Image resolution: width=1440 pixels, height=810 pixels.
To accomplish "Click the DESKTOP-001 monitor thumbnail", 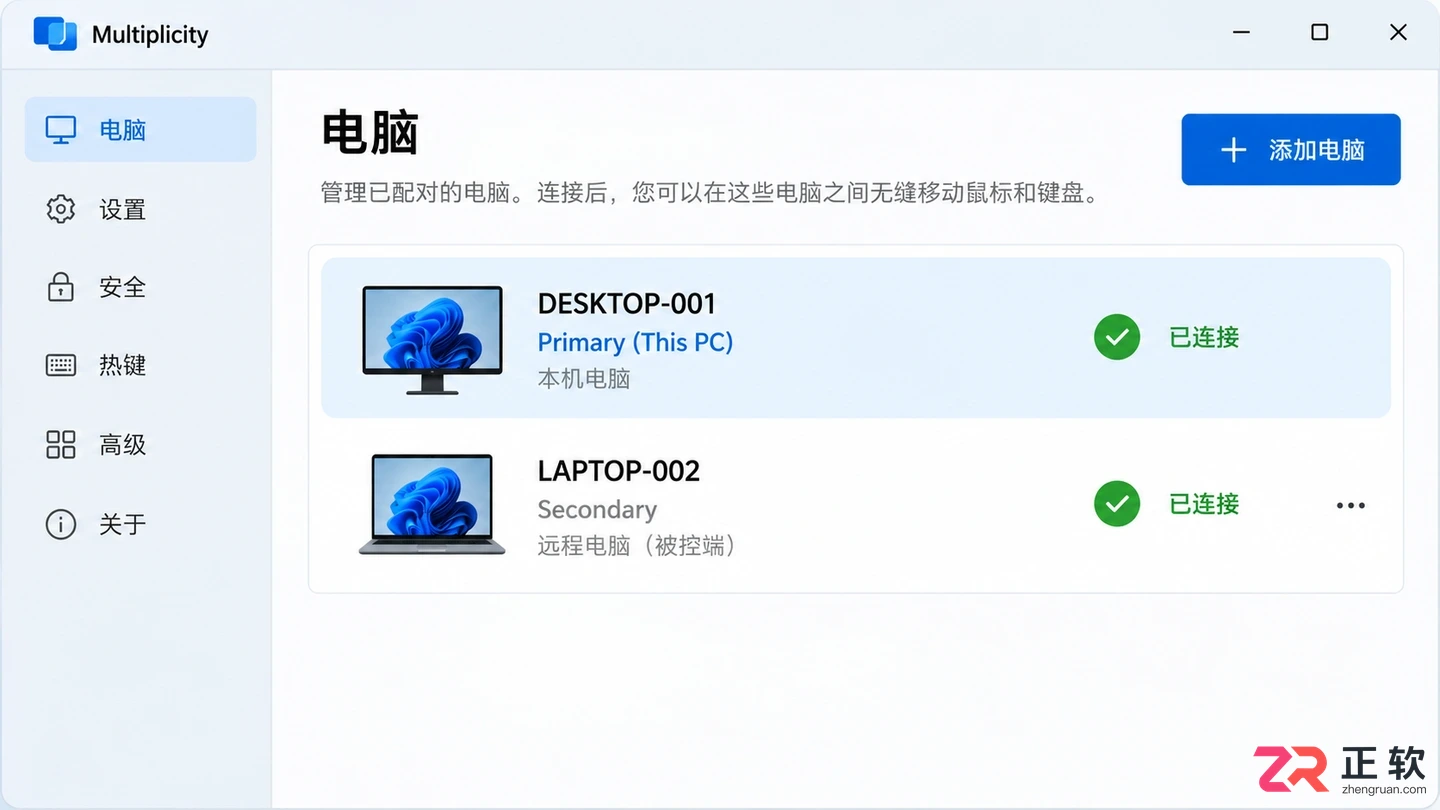I will [432, 339].
